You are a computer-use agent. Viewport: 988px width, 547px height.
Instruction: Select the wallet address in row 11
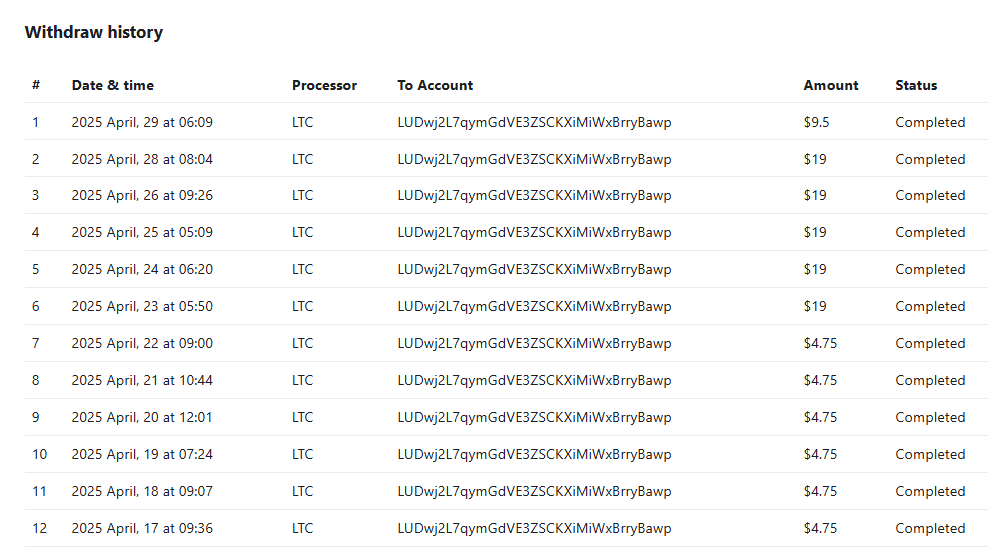click(534, 492)
